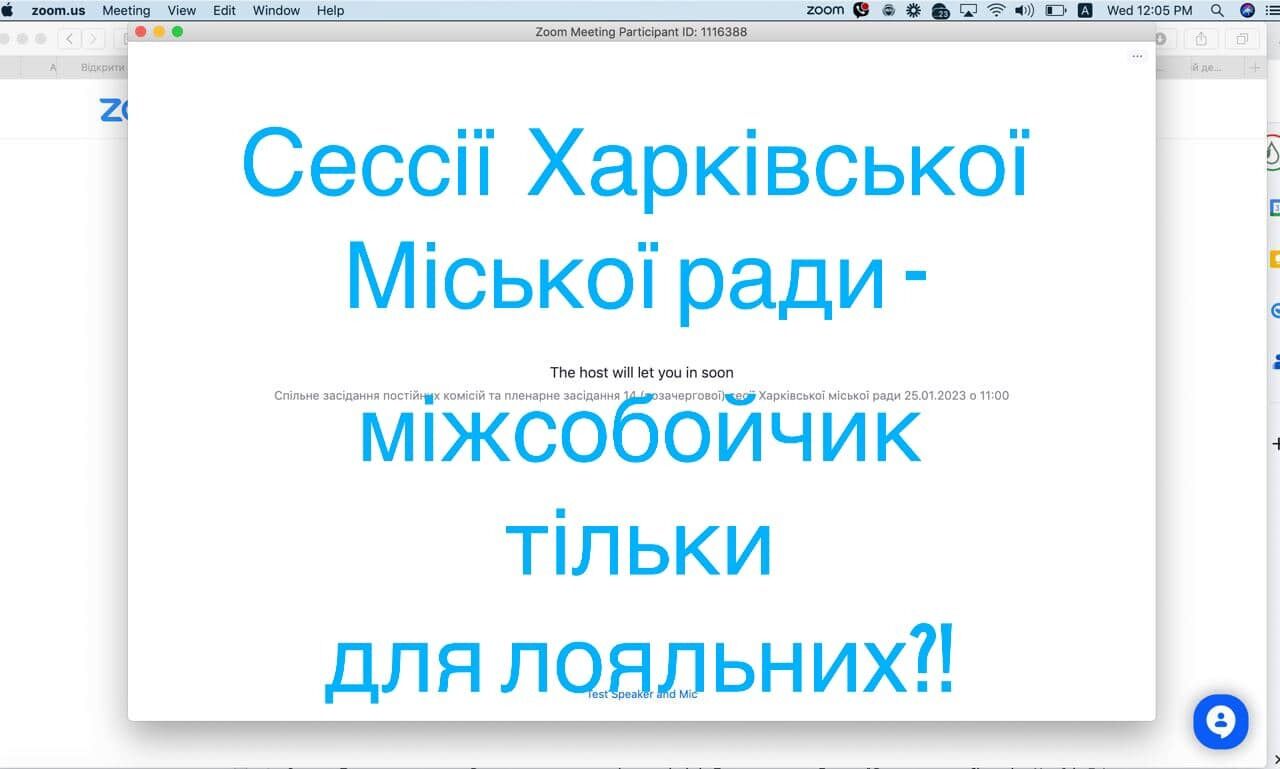
Task: Open the Window menu
Action: tap(276, 10)
